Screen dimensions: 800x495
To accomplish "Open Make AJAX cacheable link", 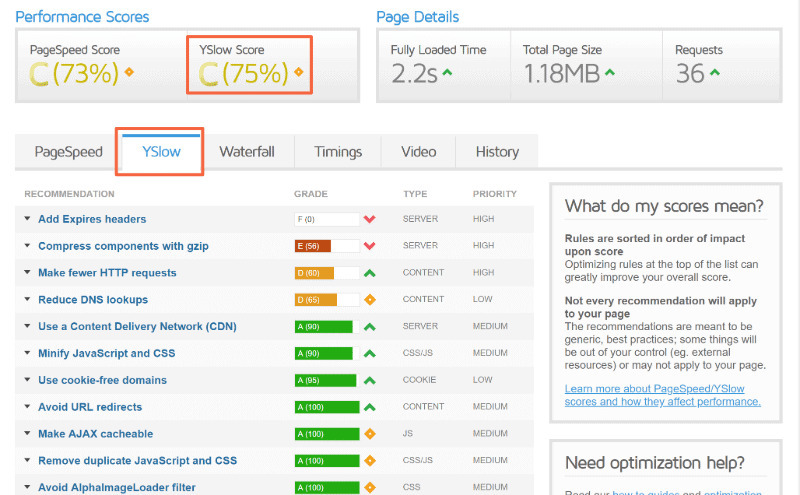I will point(95,434).
